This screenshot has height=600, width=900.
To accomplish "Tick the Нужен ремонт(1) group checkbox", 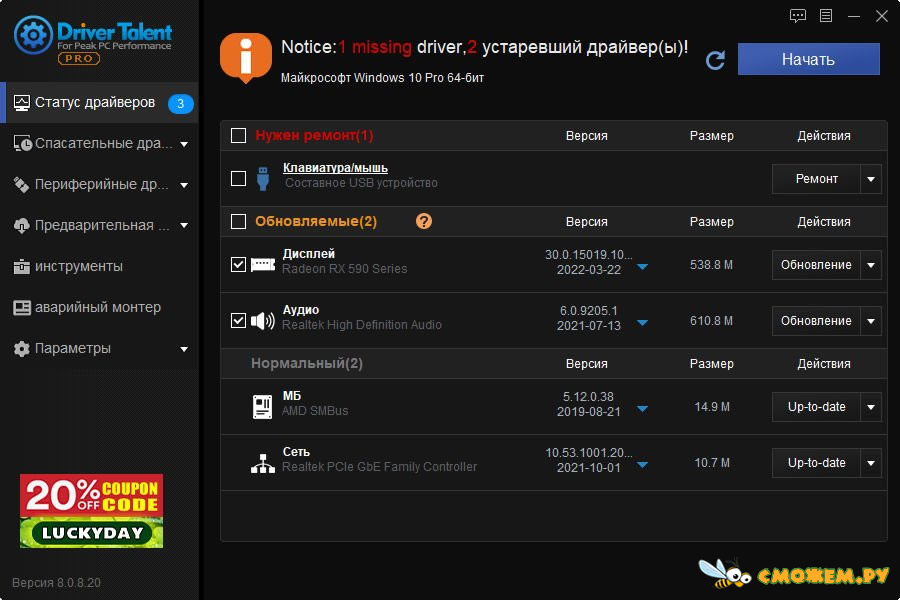I will click(238, 136).
